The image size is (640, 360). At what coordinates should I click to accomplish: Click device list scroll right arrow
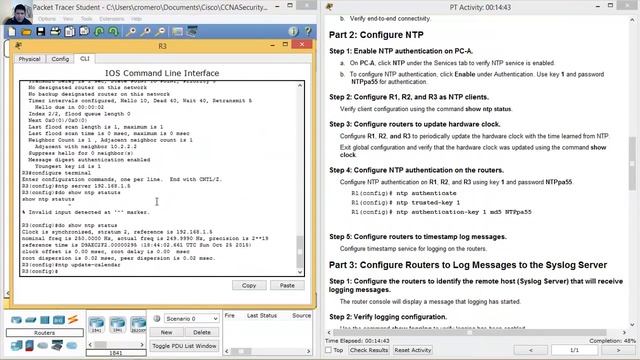click(x=142, y=344)
